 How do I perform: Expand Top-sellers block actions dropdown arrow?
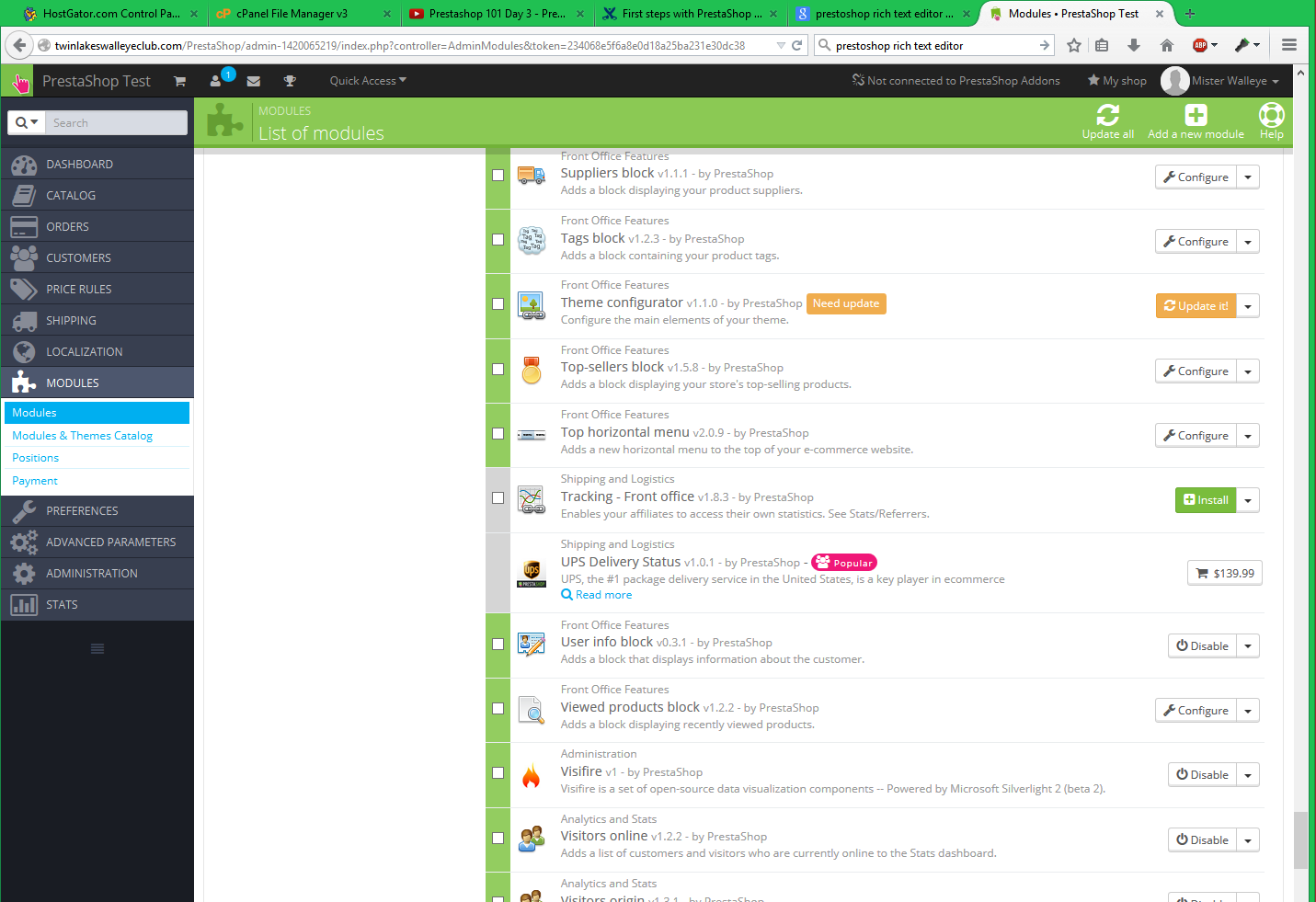click(x=1248, y=371)
